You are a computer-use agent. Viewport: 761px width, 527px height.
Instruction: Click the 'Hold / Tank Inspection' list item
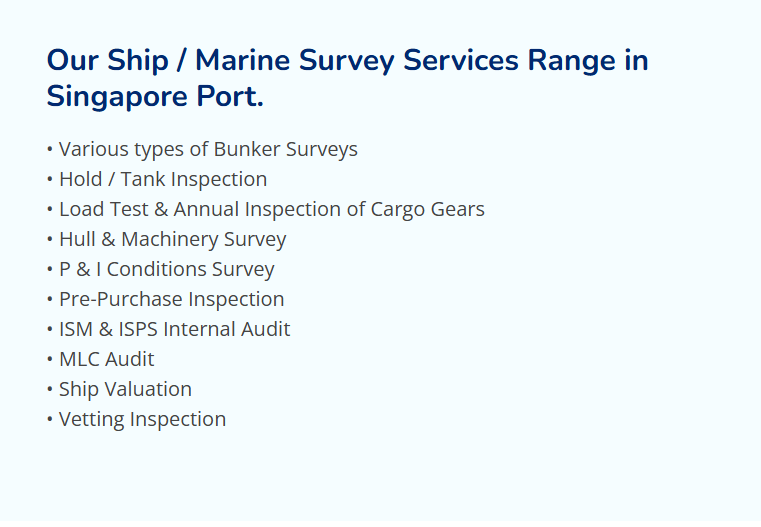(162, 179)
